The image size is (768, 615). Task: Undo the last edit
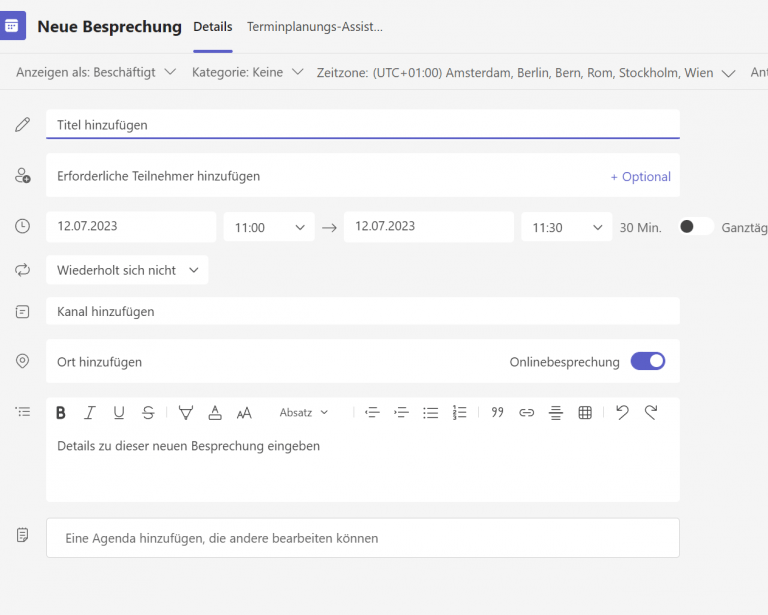tap(622, 412)
